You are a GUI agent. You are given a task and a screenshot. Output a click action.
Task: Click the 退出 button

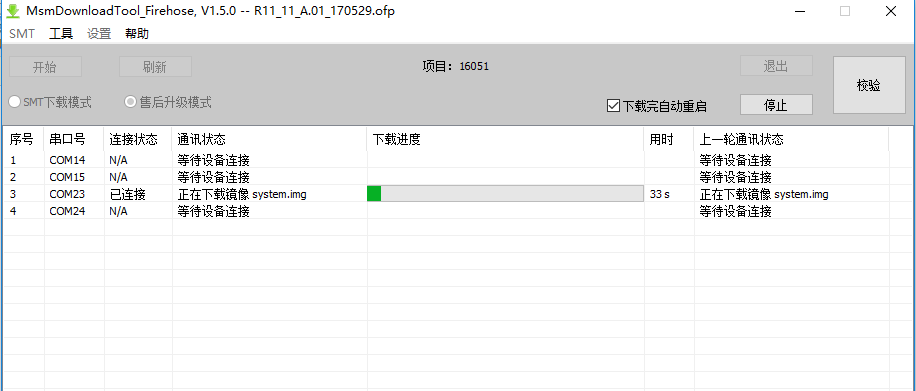(x=776, y=66)
